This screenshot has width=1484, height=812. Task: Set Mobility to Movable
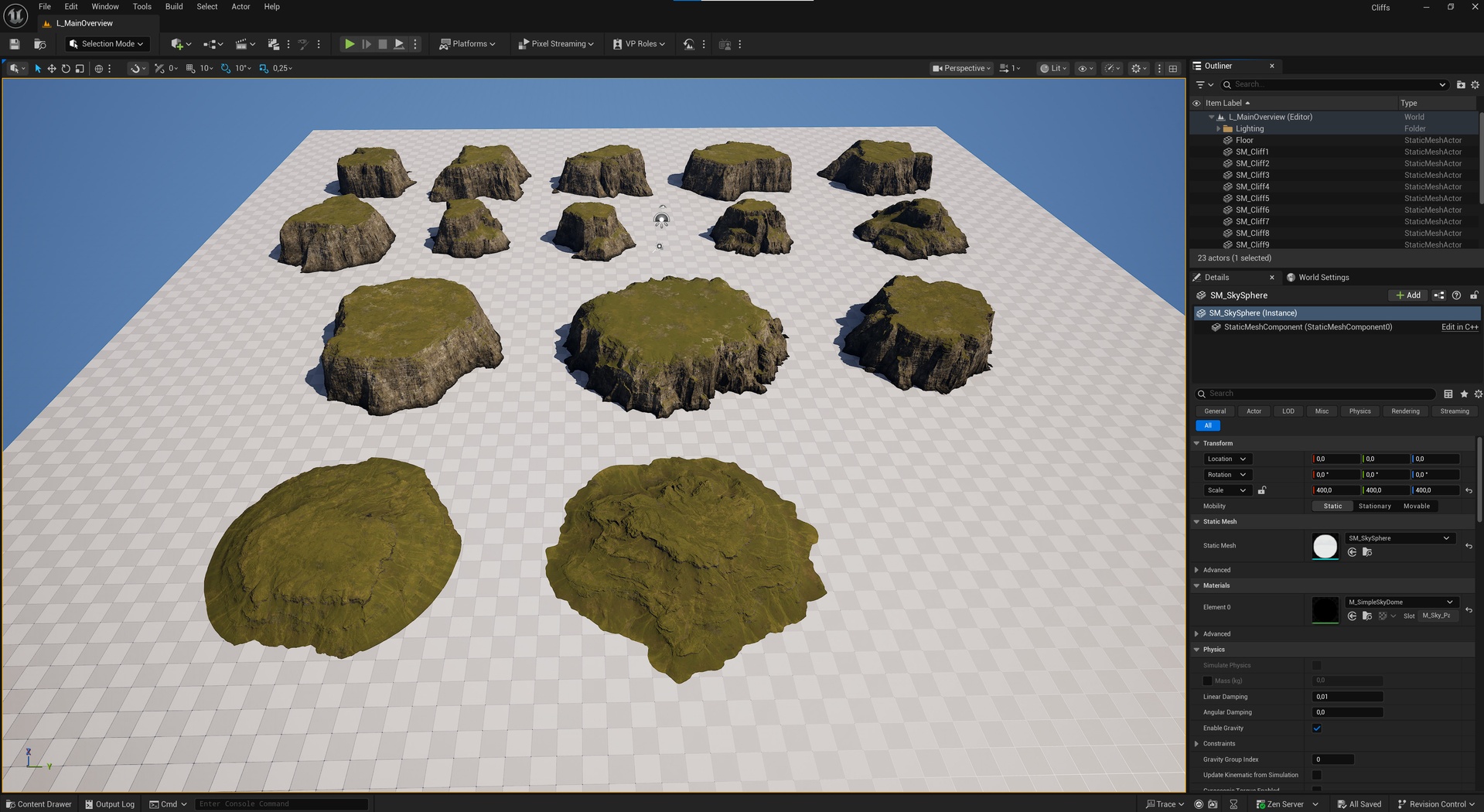(1416, 506)
